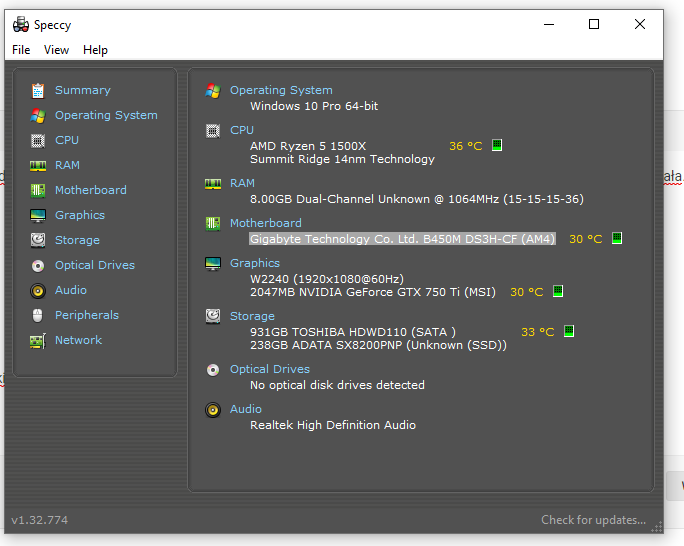Go to Operating System section in sidebar
The image size is (684, 546).
106,115
